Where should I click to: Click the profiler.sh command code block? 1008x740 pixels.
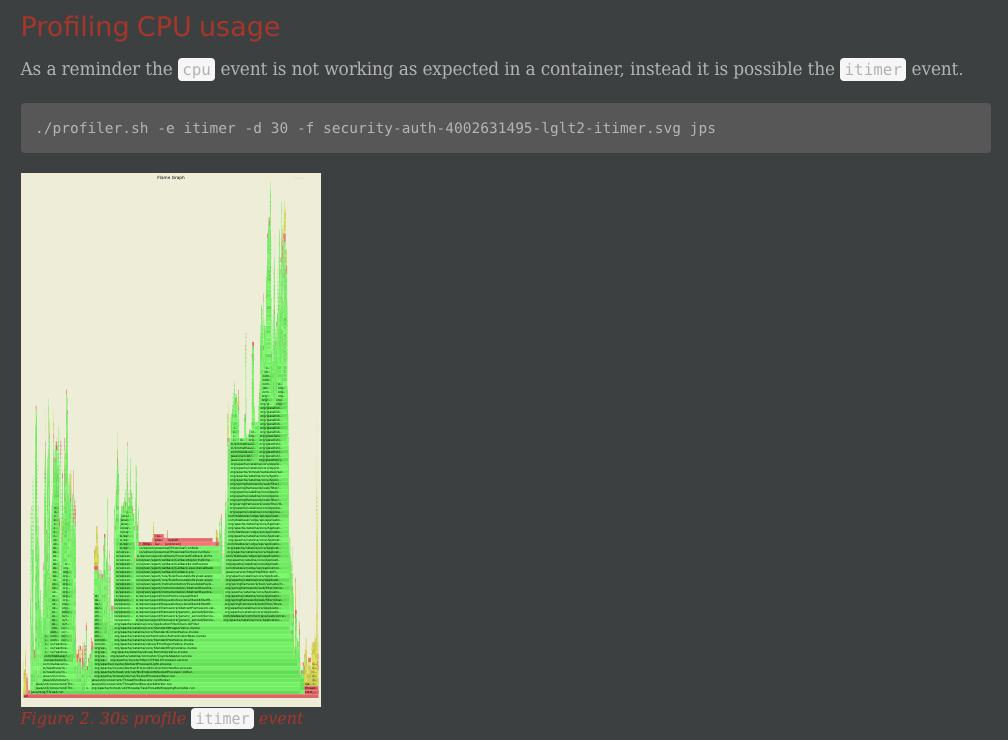pos(505,128)
